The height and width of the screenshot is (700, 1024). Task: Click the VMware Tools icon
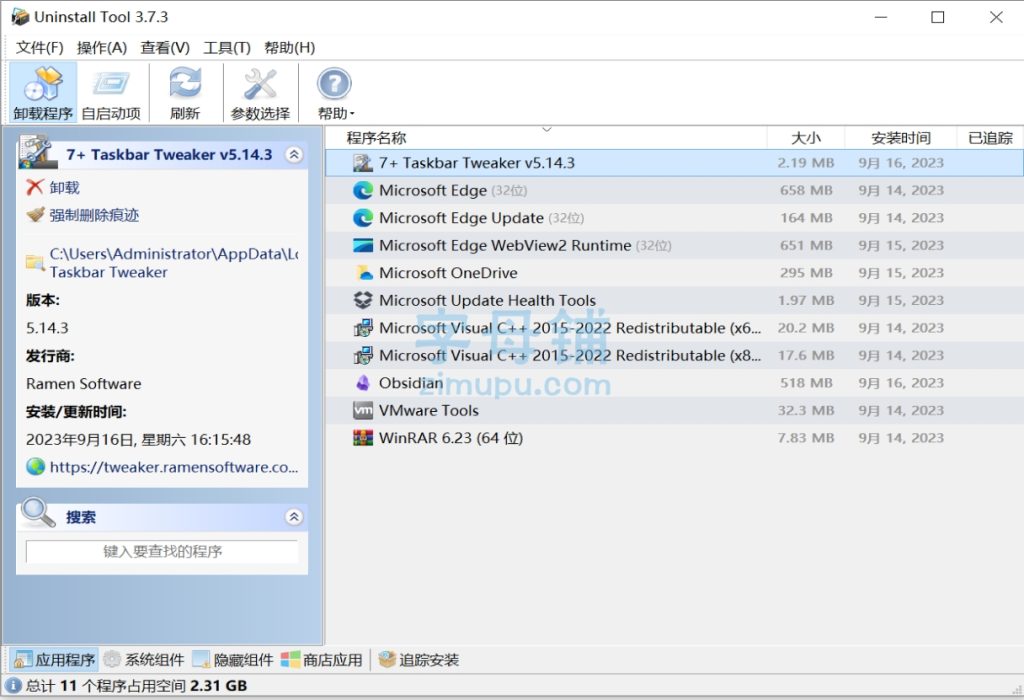click(x=362, y=410)
